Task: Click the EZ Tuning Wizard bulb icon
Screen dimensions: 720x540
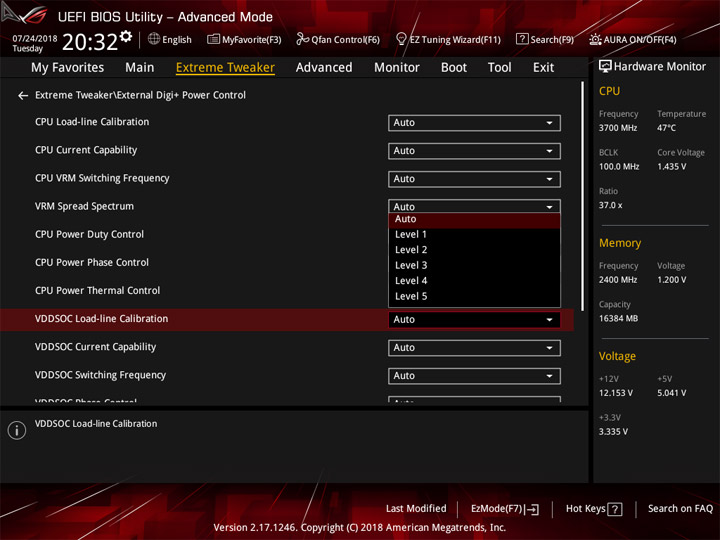Action: point(401,39)
